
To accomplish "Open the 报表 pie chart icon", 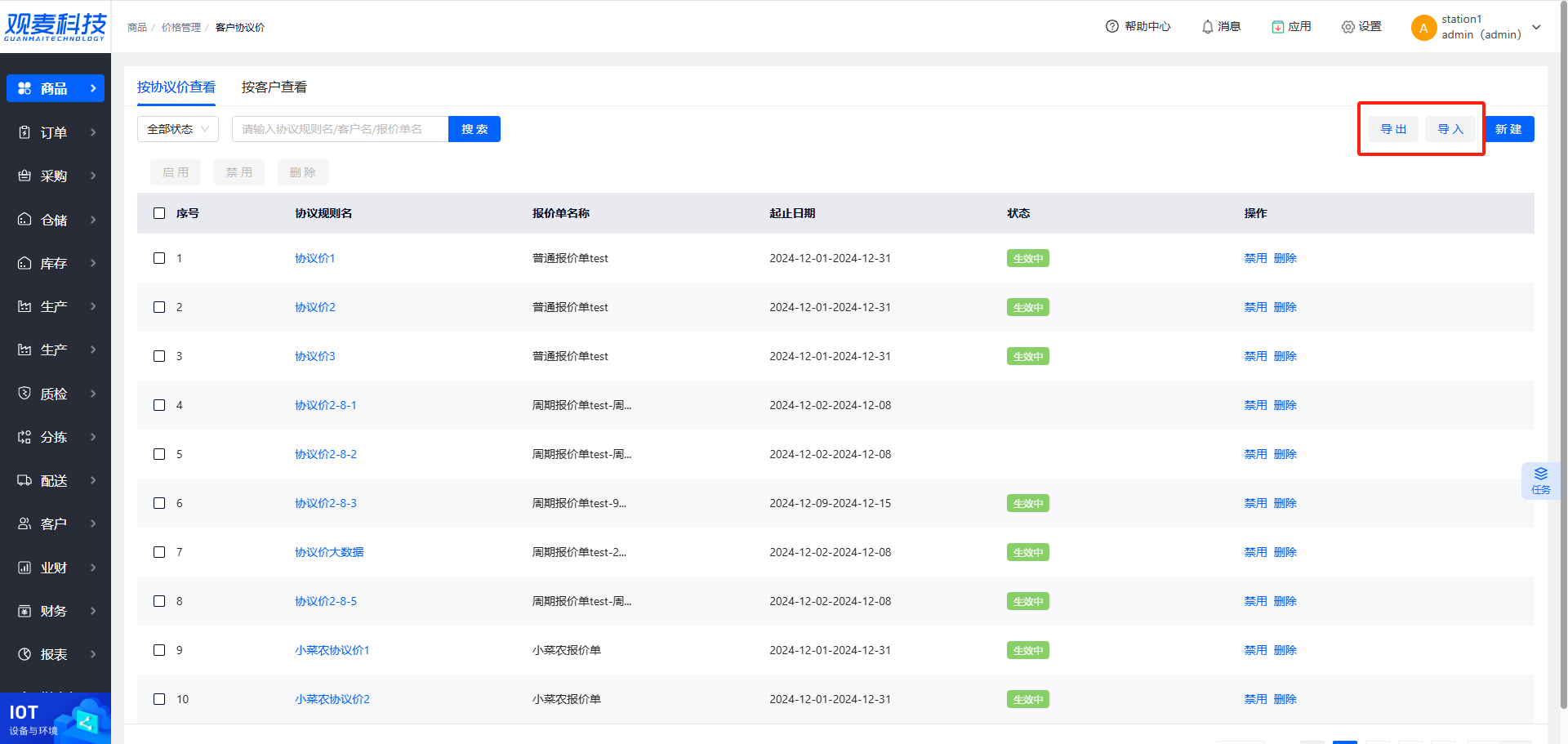I will (24, 654).
